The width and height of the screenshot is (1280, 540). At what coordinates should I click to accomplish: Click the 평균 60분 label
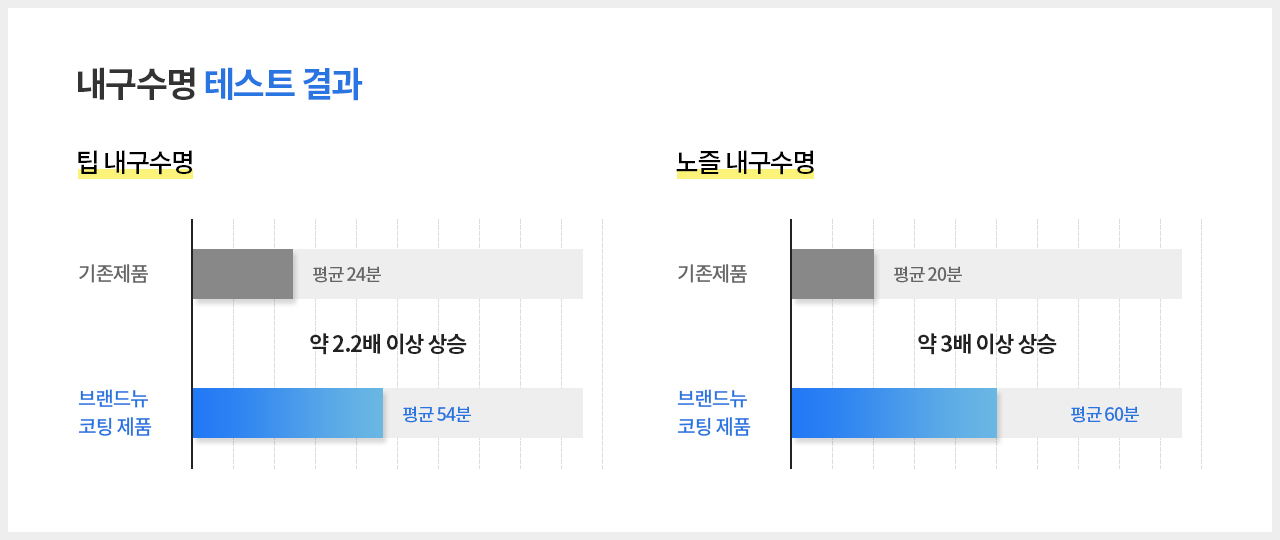tap(1104, 414)
